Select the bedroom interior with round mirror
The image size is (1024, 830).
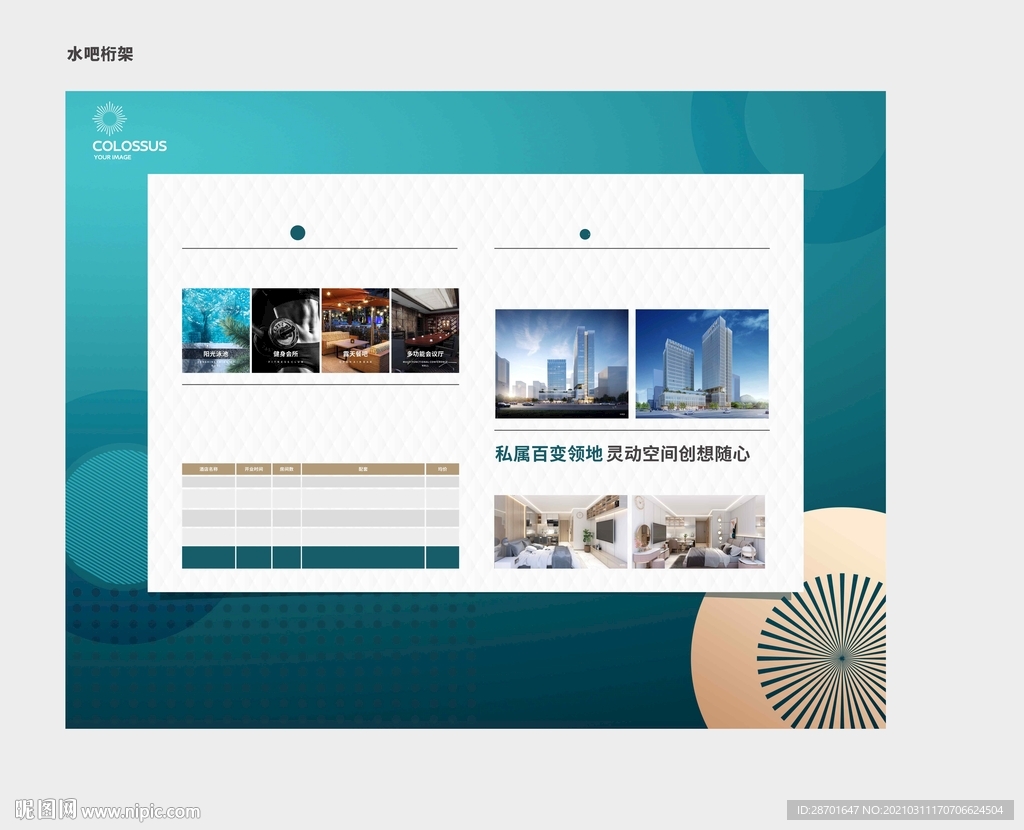pyautogui.click(x=698, y=532)
